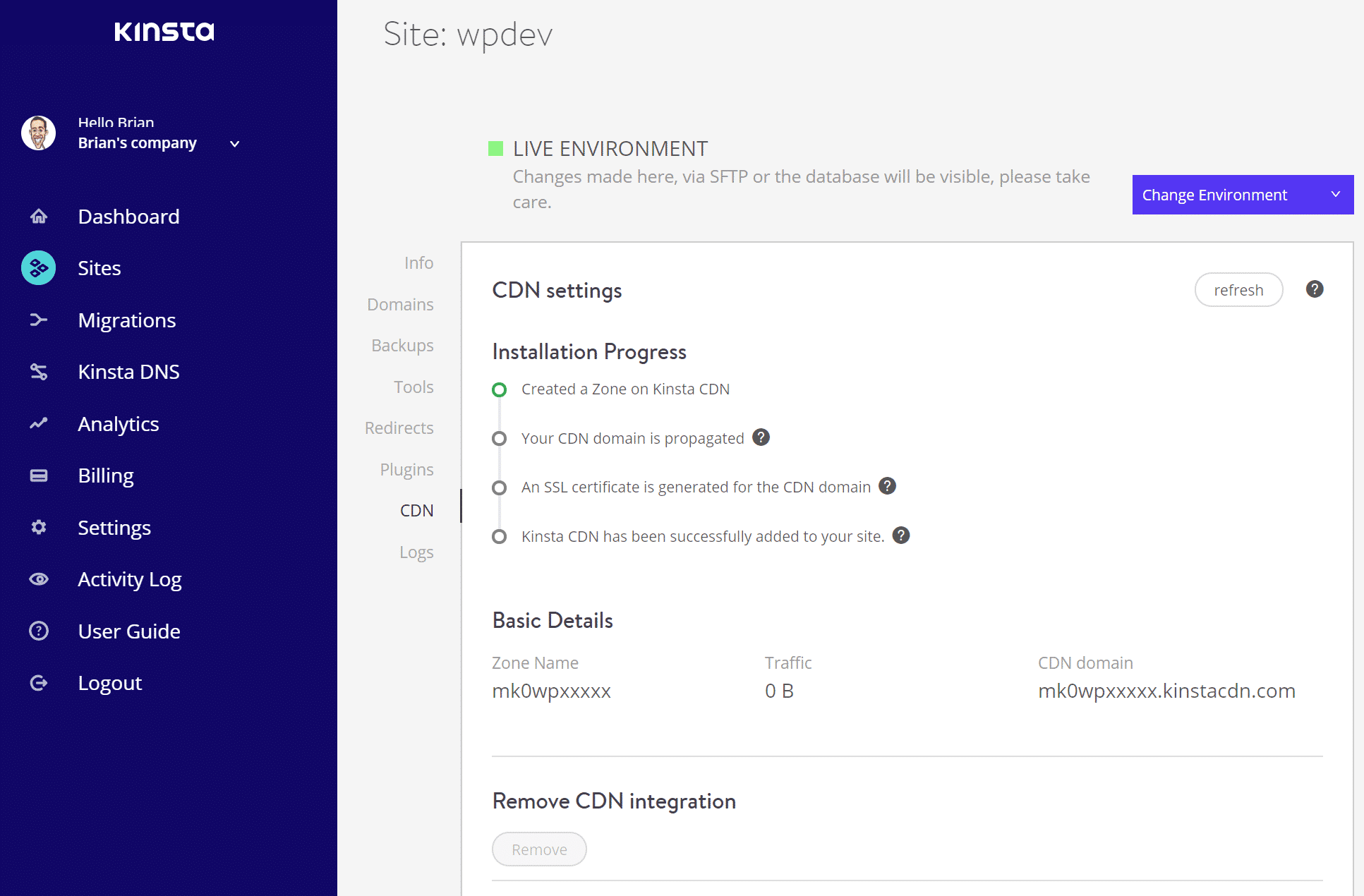Expand the Brian's company account dropdown
Screen dimensions: 1364x896
tap(235, 144)
